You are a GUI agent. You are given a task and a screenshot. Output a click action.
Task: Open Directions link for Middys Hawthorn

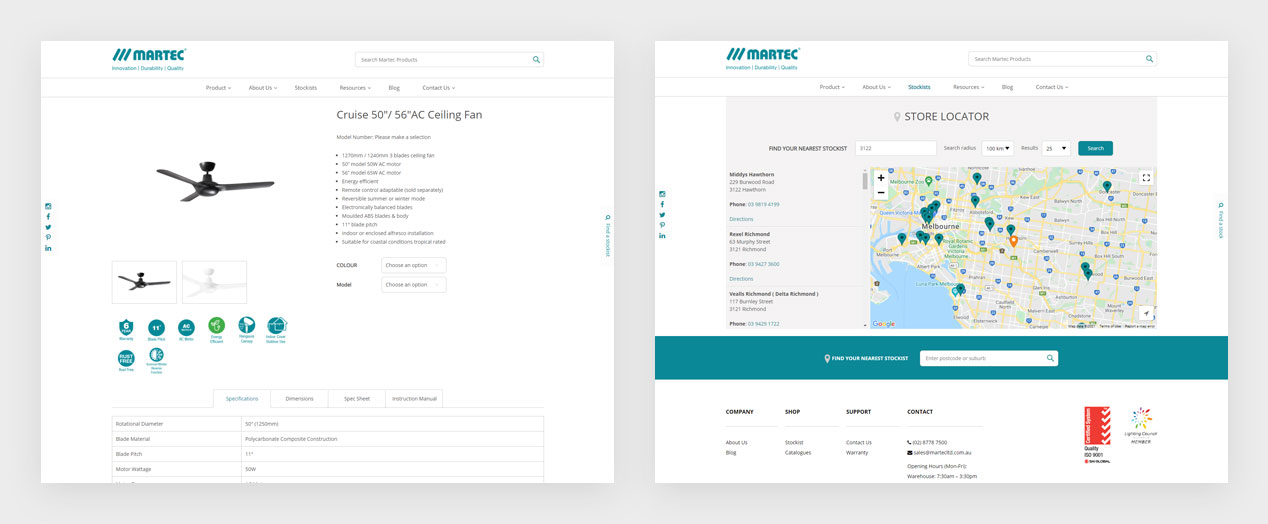click(x=741, y=219)
